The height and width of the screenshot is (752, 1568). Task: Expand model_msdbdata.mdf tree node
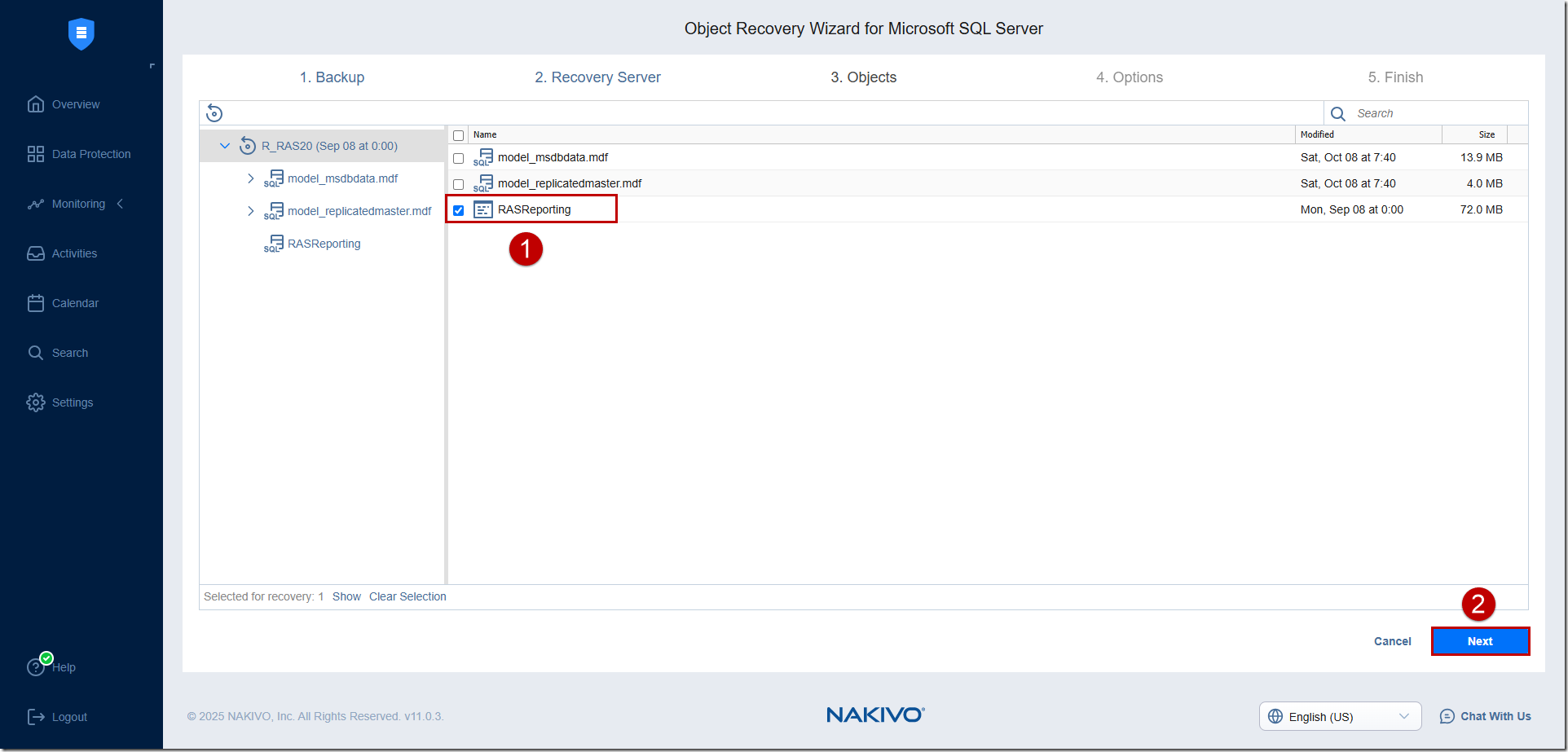coord(250,178)
